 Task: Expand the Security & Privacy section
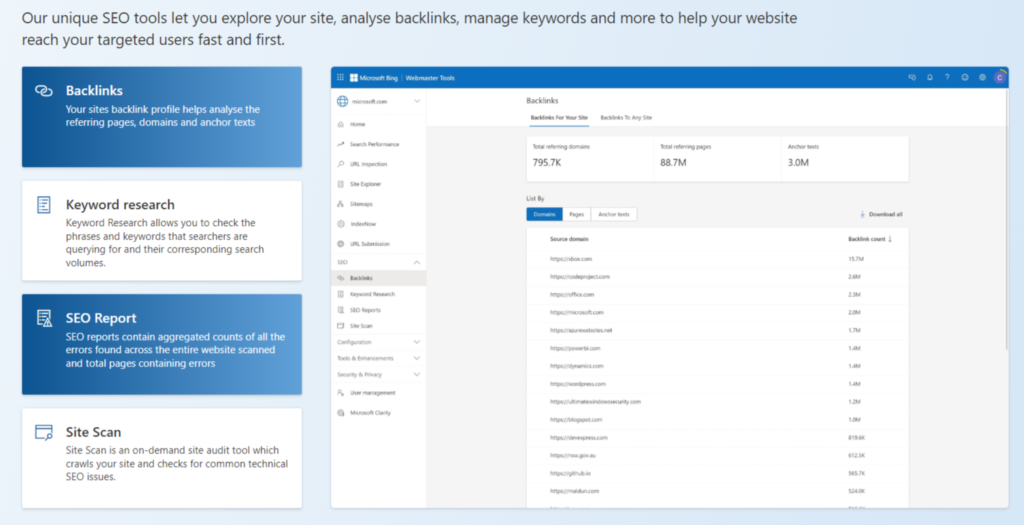pos(416,374)
